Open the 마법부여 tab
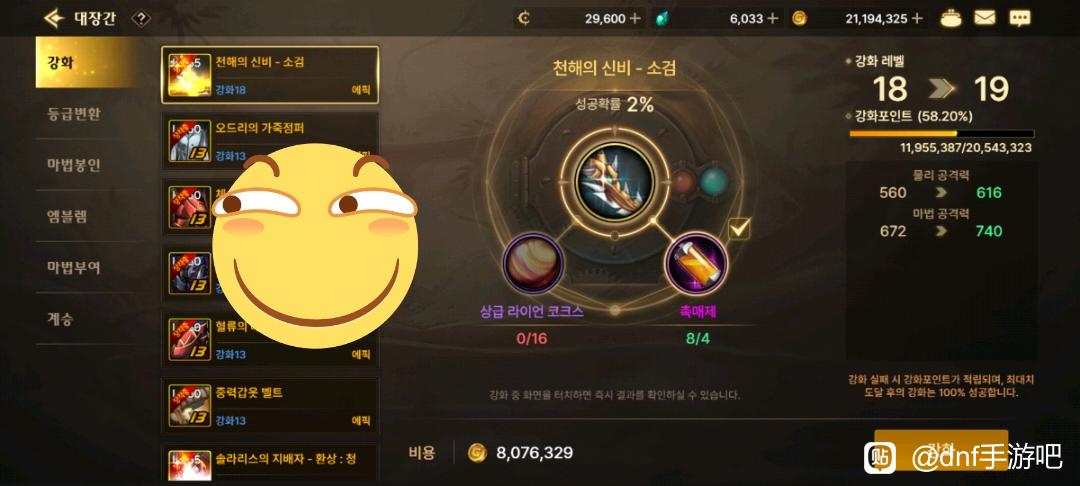This screenshot has height=486, width=1080. click(74, 267)
